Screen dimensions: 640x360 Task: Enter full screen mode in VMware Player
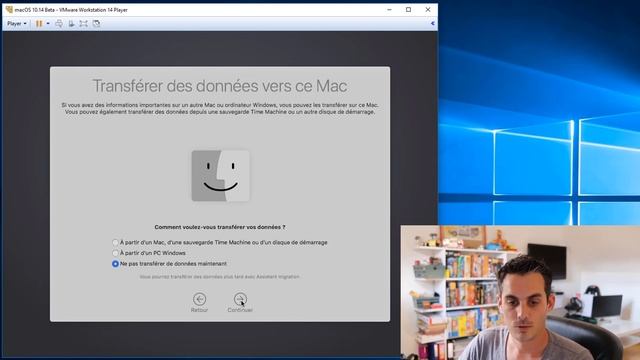(x=84, y=24)
